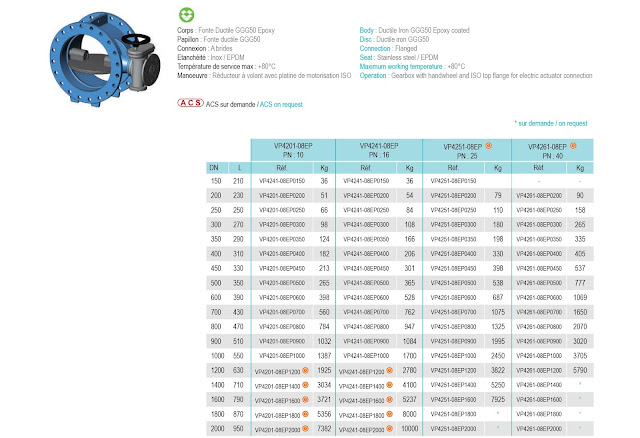The width and height of the screenshot is (640, 438).
Task: Click orange icon next to VP4201-08EP1200
Action: point(305,370)
